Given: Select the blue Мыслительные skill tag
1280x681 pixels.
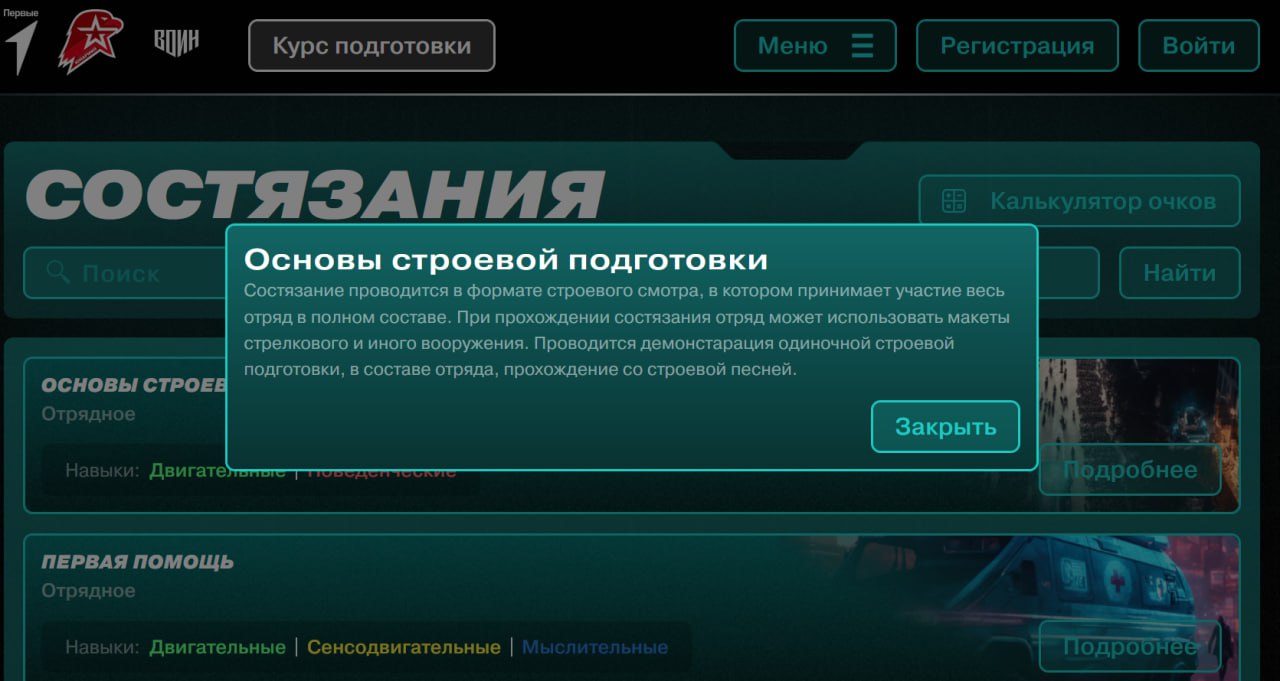Looking at the screenshot, I should click(594, 647).
